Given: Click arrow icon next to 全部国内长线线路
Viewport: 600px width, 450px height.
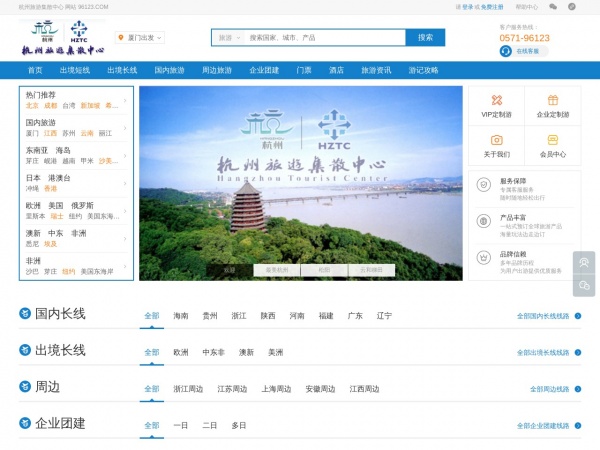Looking at the screenshot, I should point(578,316).
